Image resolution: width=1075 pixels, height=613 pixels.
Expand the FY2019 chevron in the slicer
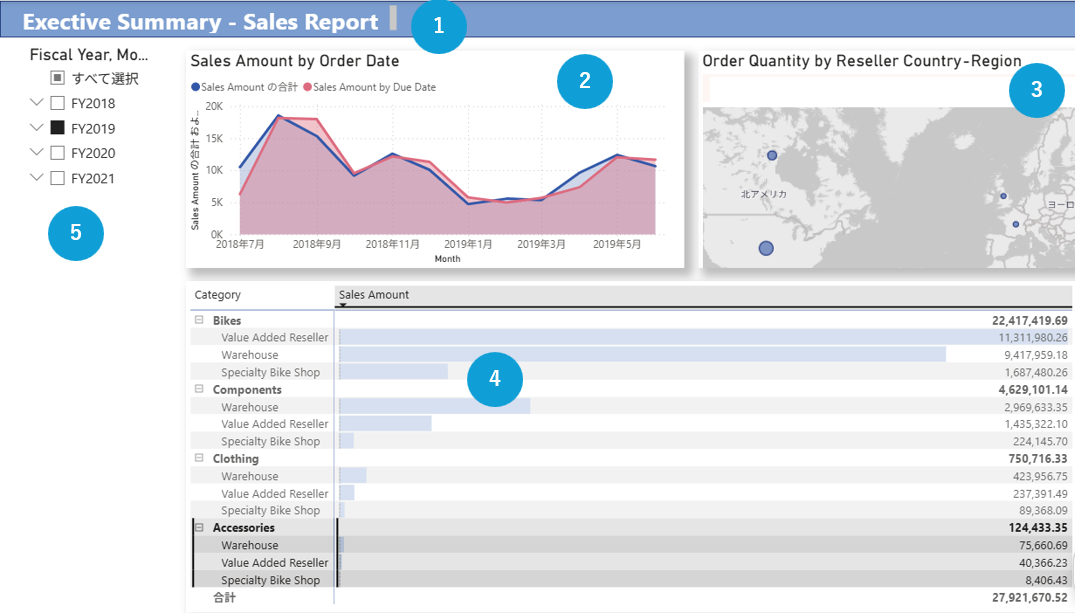click(37, 128)
